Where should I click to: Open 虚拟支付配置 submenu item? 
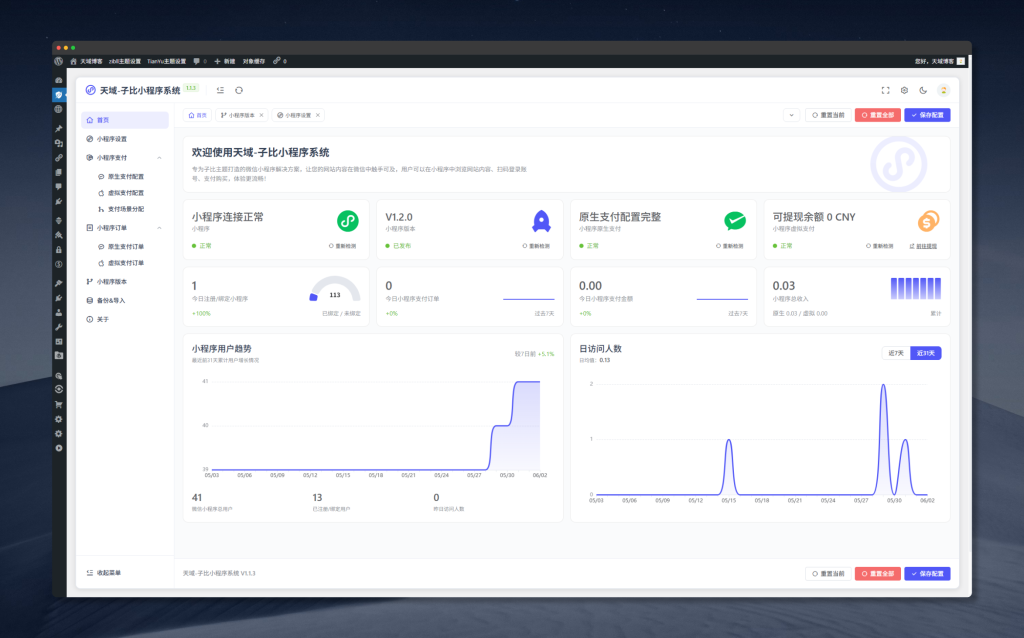tap(125, 193)
